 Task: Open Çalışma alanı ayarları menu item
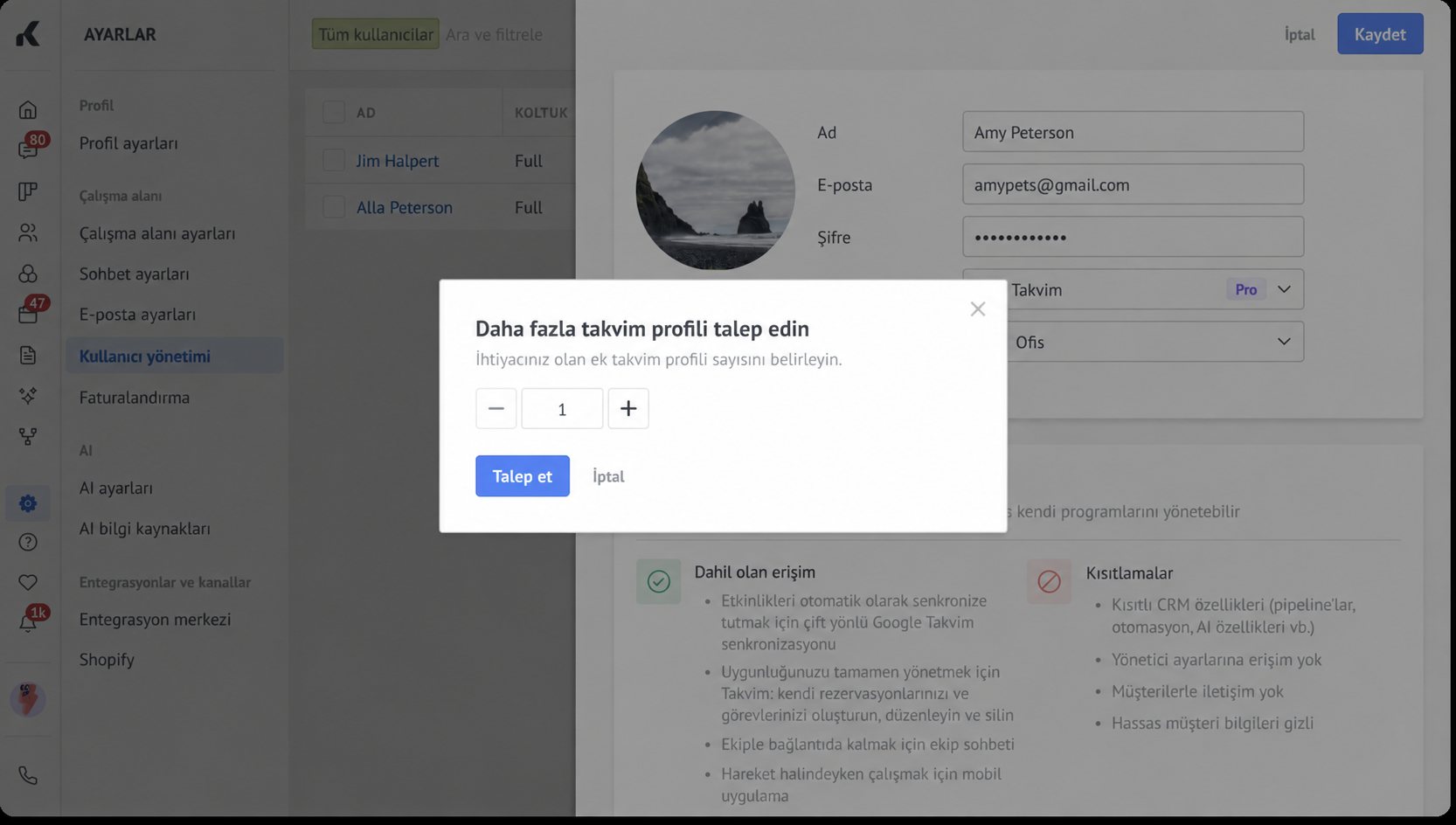pyautogui.click(x=157, y=233)
